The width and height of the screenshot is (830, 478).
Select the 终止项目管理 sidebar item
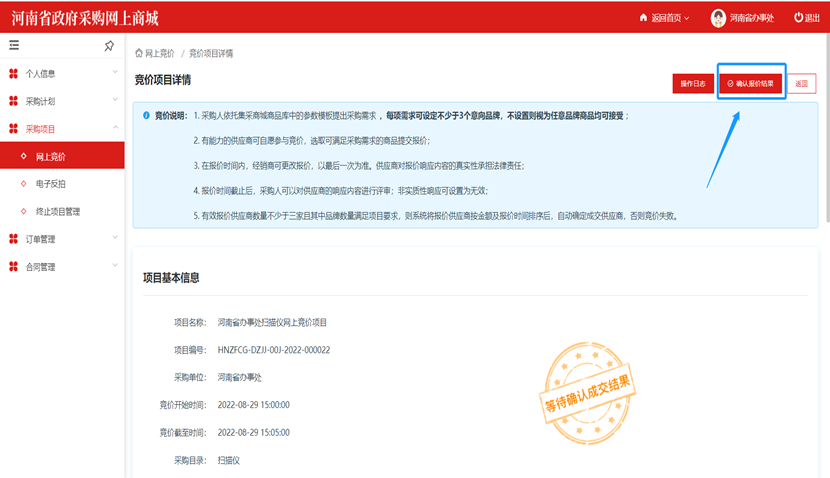pyautogui.click(x=62, y=211)
